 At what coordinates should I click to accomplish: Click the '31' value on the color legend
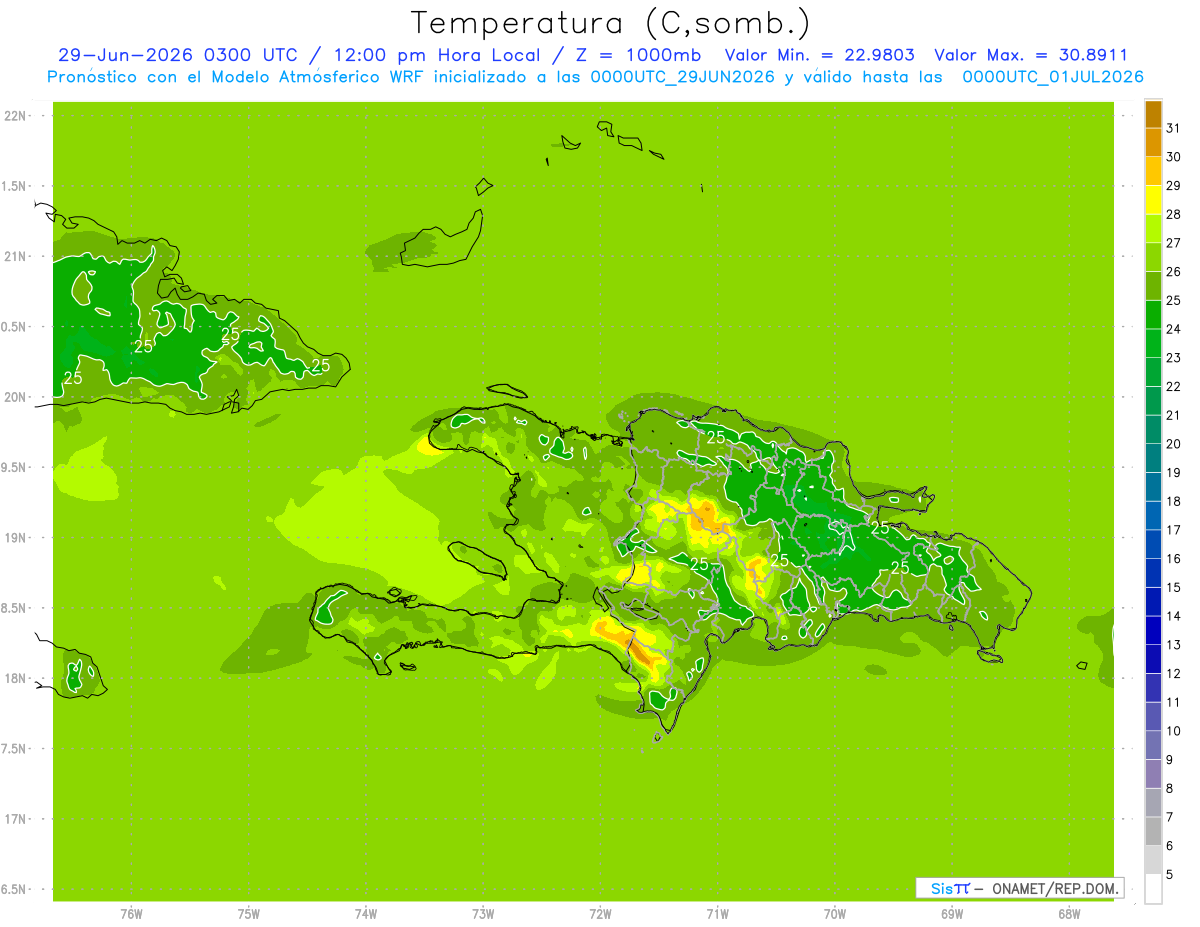coord(1174,128)
